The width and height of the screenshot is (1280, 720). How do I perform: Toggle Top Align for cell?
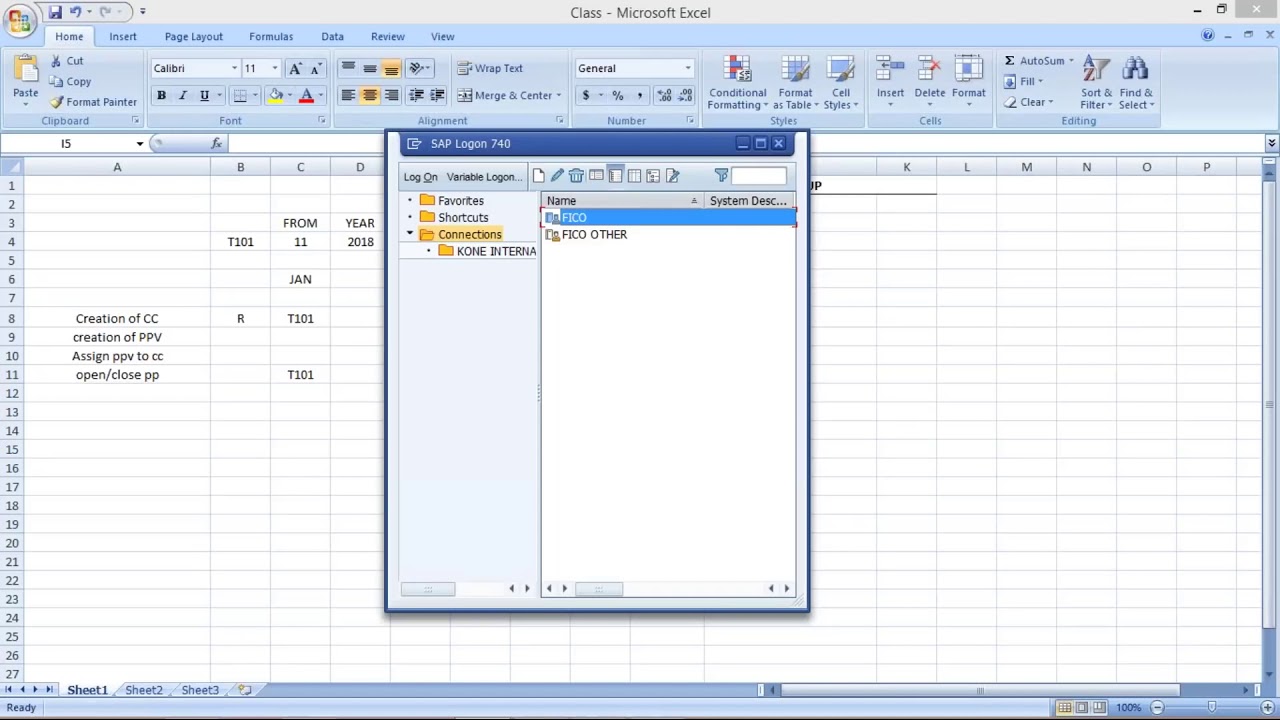click(x=348, y=68)
